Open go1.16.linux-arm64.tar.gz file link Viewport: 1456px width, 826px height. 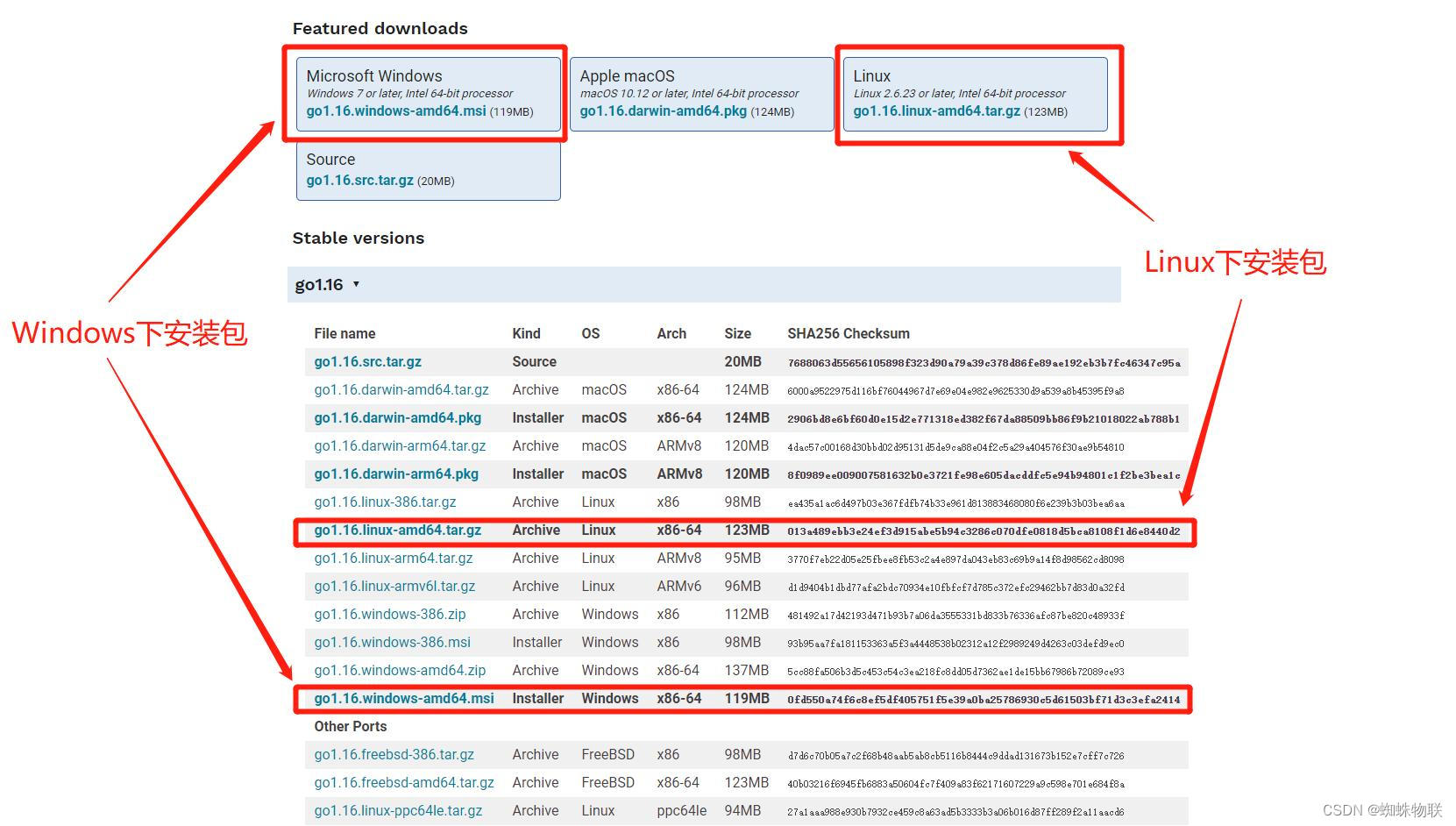pyautogui.click(x=394, y=558)
